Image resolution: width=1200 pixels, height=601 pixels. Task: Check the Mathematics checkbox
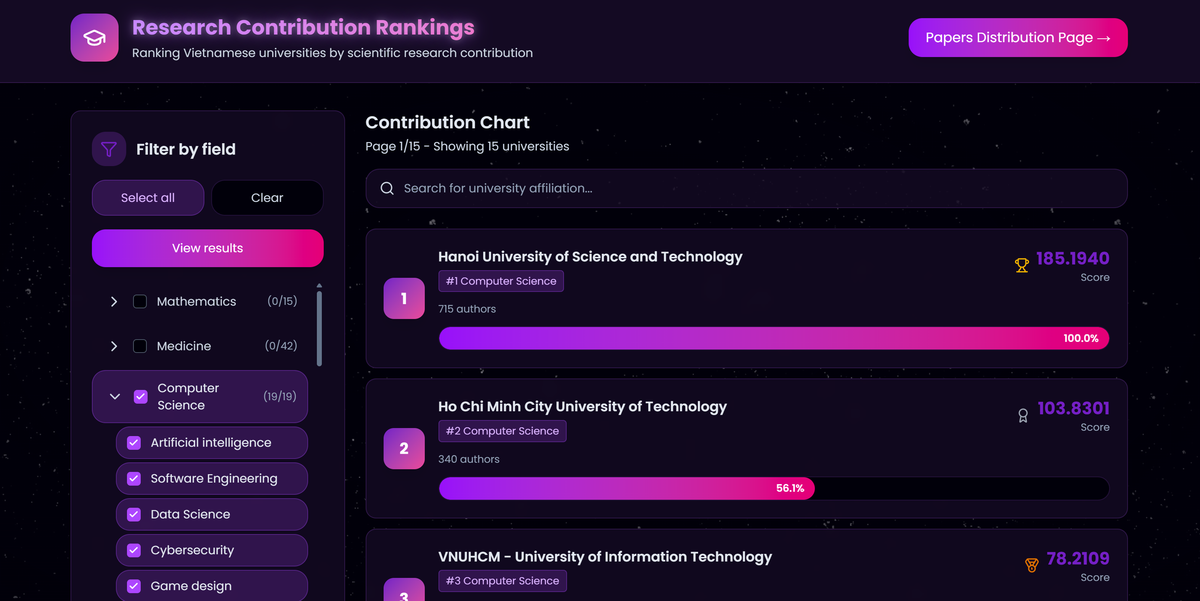(x=140, y=301)
